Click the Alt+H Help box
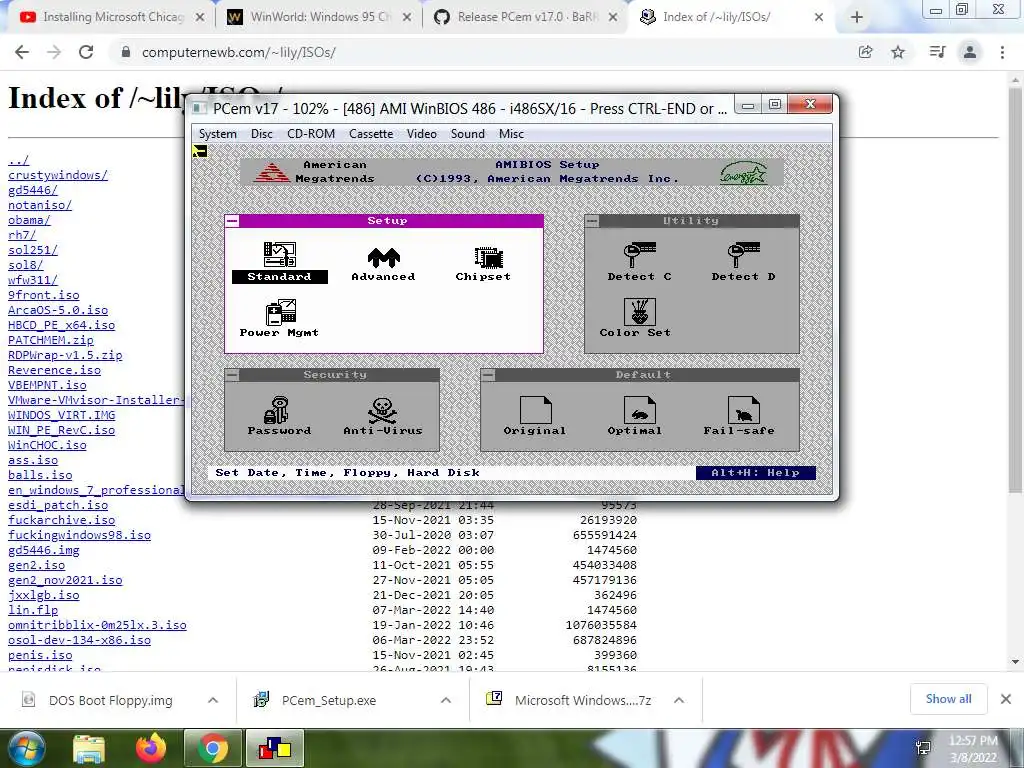Screen dimensions: 1024x768 coord(756,473)
